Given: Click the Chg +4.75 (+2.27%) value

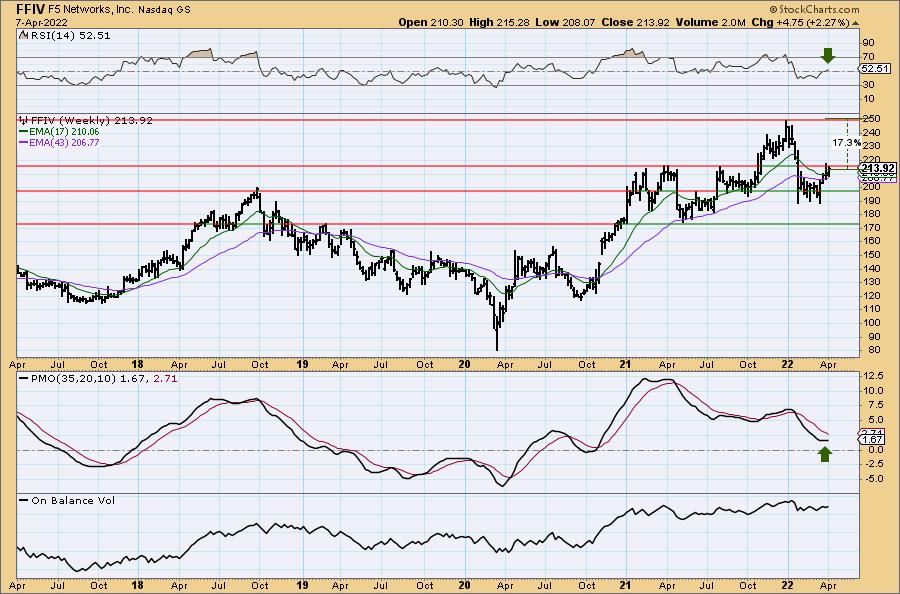Looking at the screenshot, I should (x=800, y=22).
